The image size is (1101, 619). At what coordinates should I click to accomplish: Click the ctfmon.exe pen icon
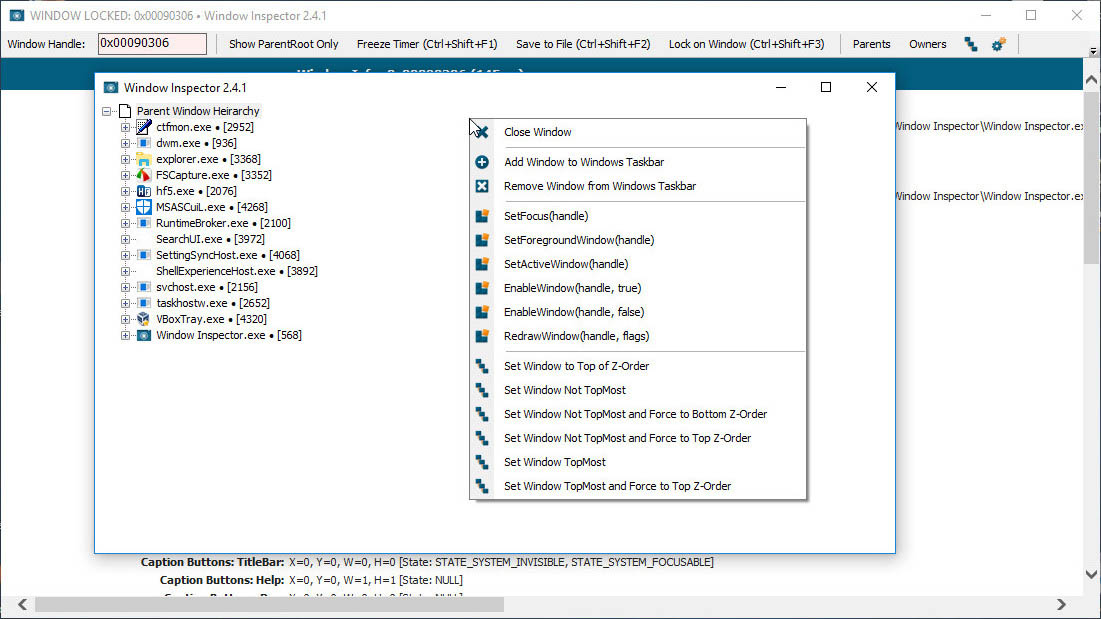coord(144,127)
